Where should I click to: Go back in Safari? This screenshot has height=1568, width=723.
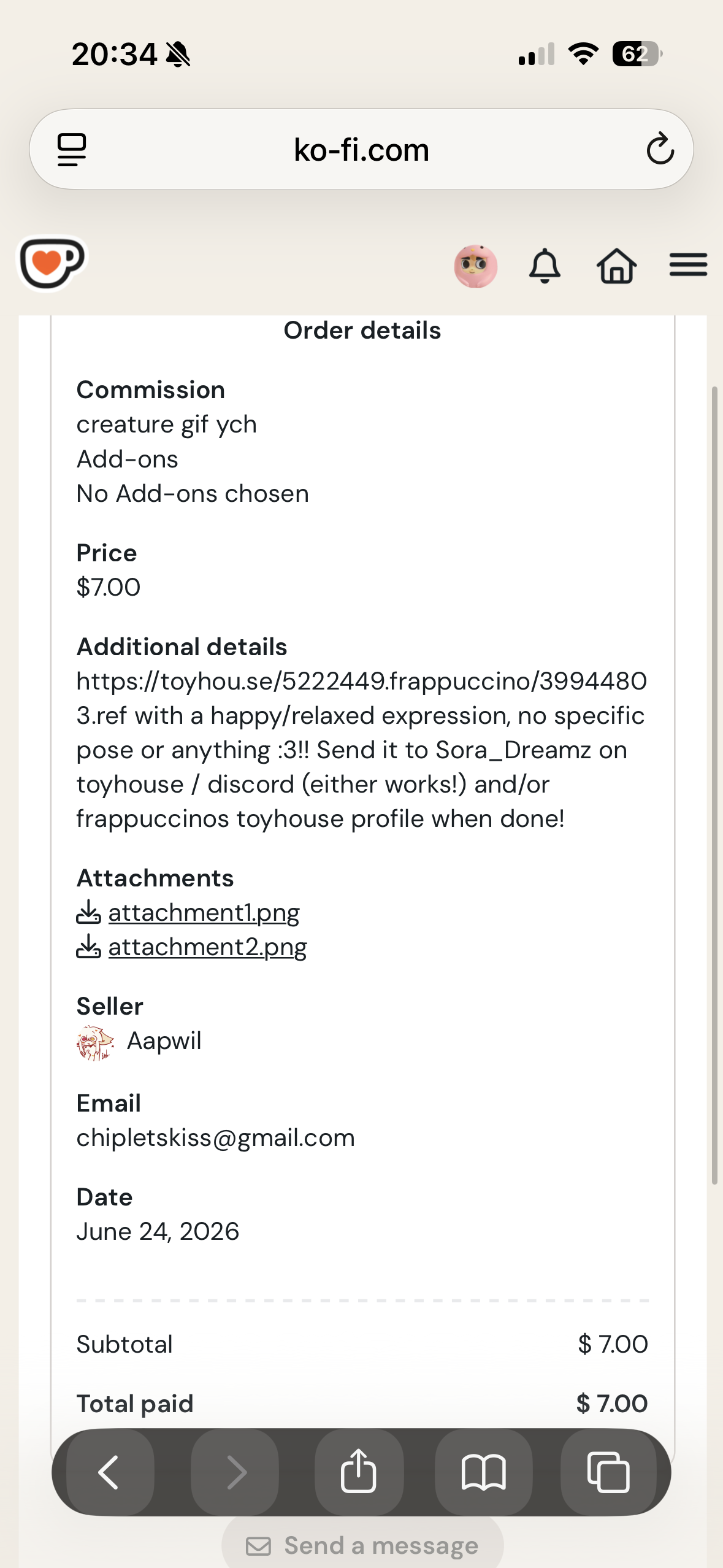click(x=110, y=1472)
